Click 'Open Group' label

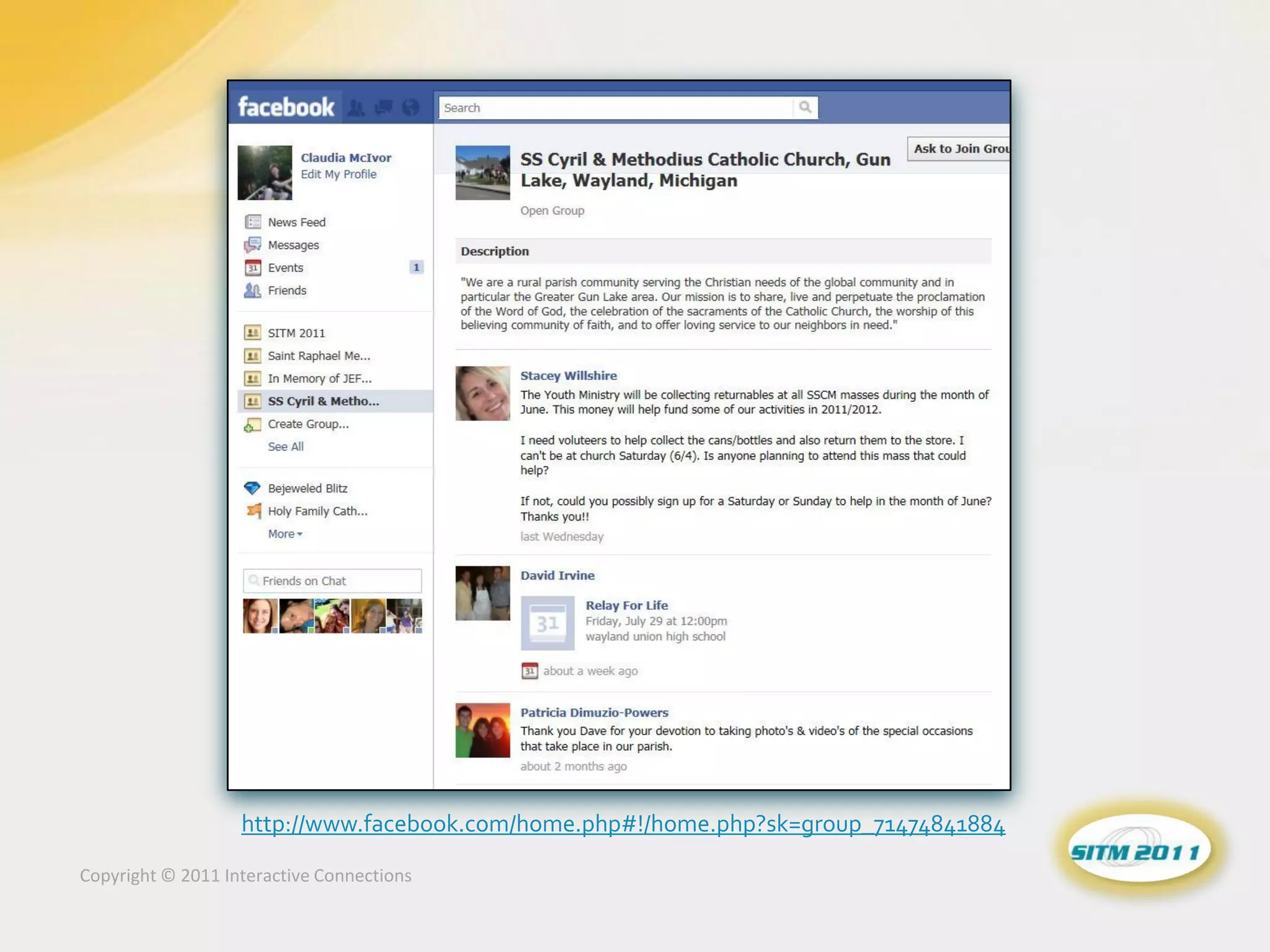click(x=552, y=211)
